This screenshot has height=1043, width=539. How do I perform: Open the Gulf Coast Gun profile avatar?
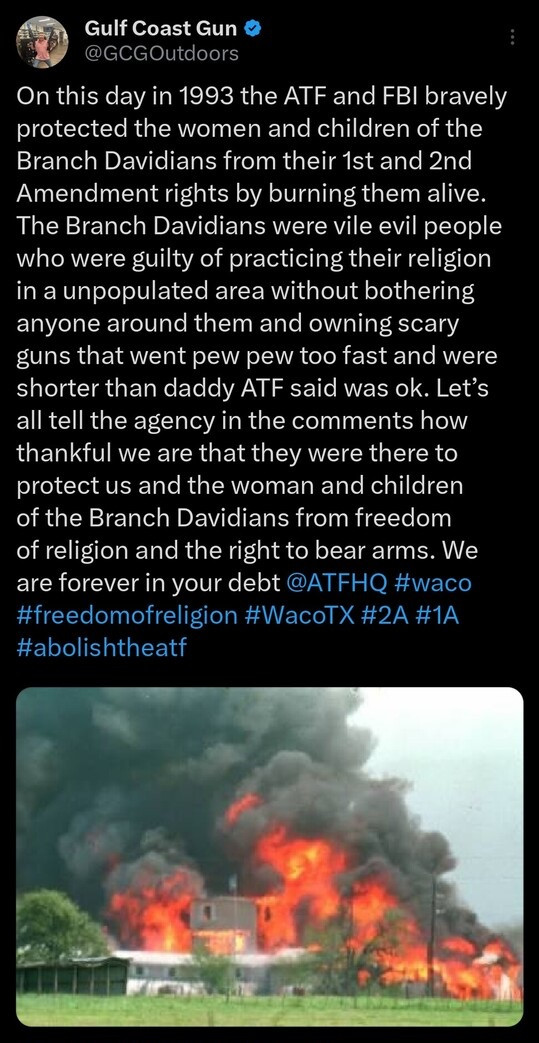point(42,42)
